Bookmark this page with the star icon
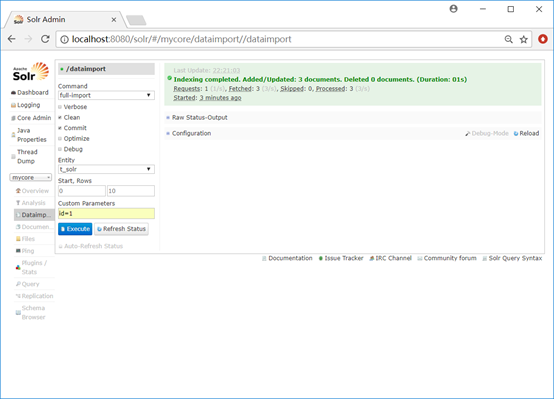 524,39
